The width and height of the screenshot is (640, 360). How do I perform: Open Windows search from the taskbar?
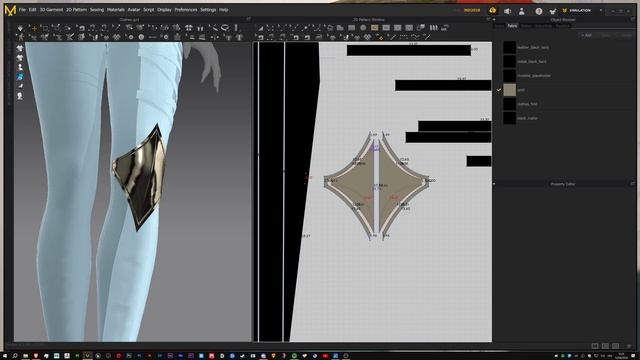pos(15,356)
